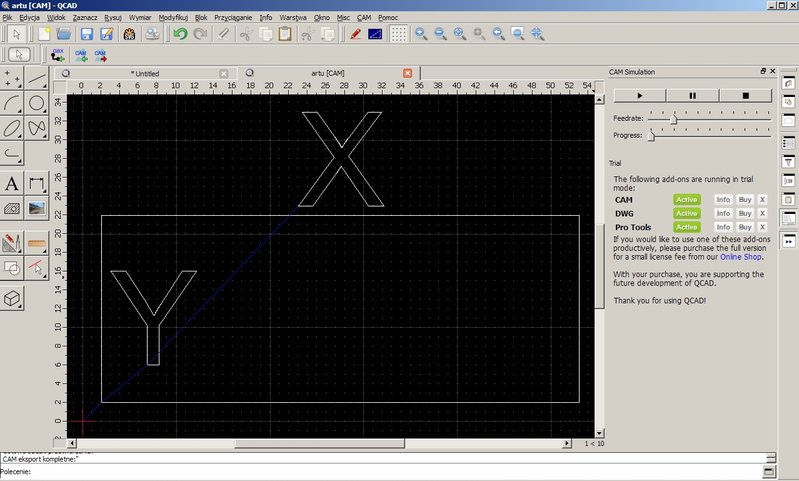Open the Plik menu
The image size is (799, 481).
(8, 17)
